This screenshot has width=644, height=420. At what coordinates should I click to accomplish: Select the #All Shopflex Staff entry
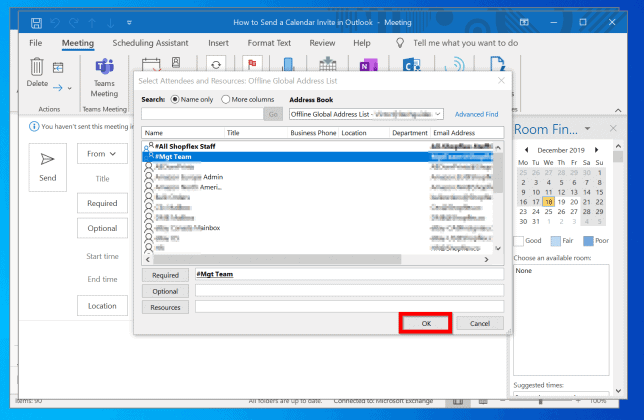coord(317,146)
